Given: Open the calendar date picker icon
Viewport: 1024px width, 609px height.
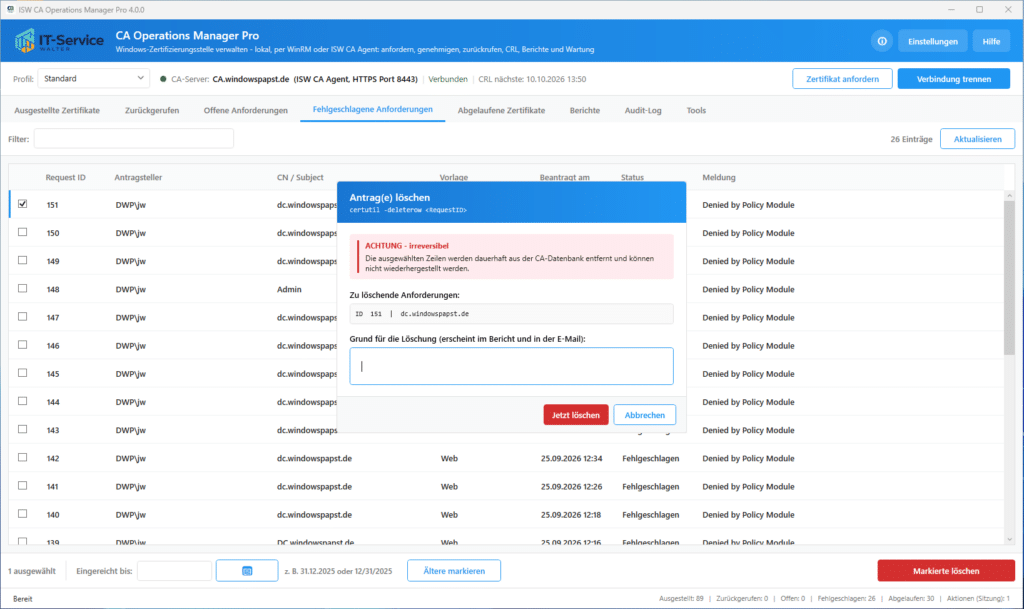Looking at the screenshot, I should pyautogui.click(x=247, y=570).
